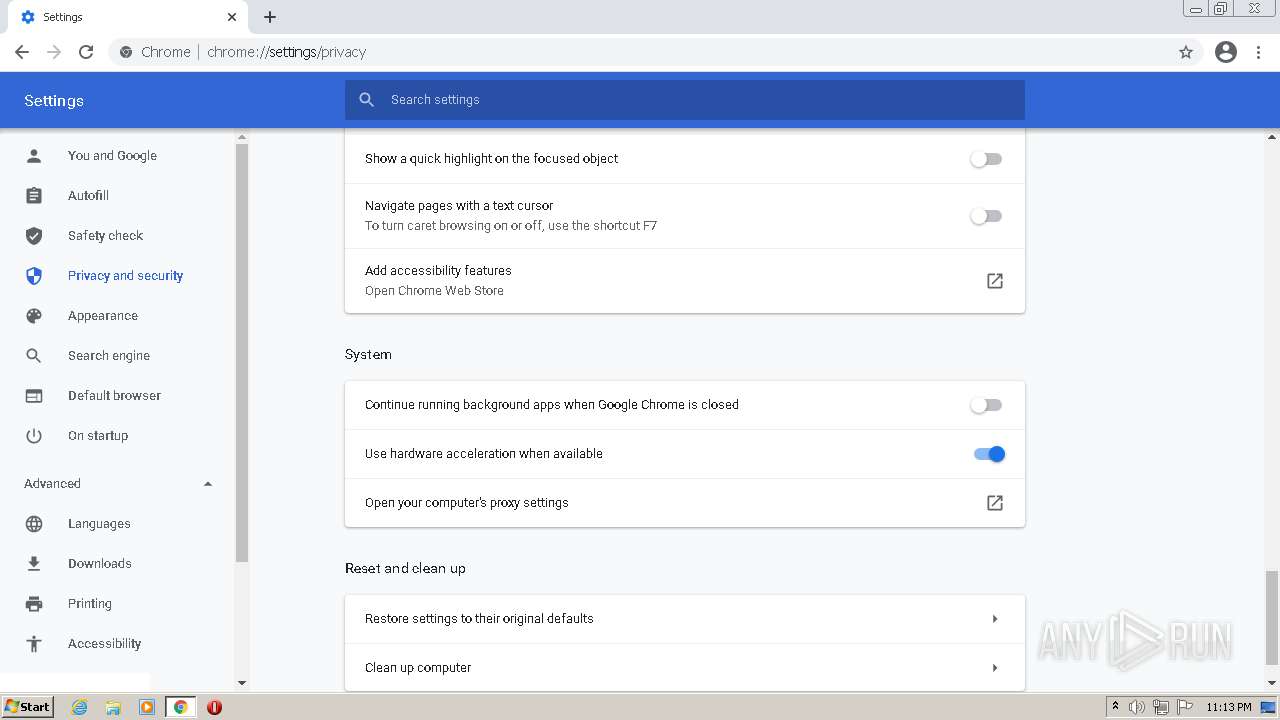The height and width of the screenshot is (720, 1280).
Task: Click the Printing printer icon
Action: [x=34, y=604]
